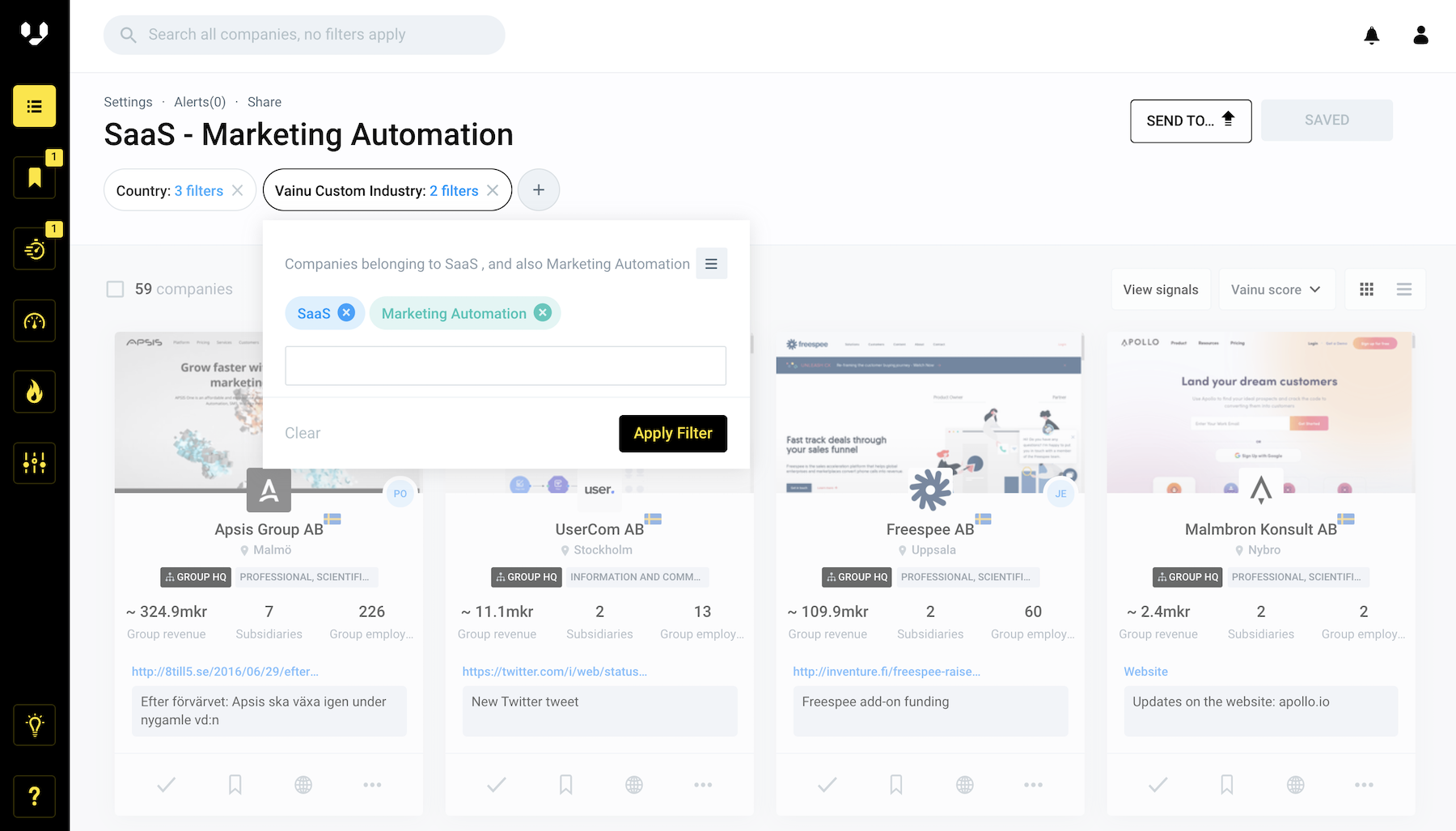
Task: Click Clear to reset the filter
Action: point(303,434)
